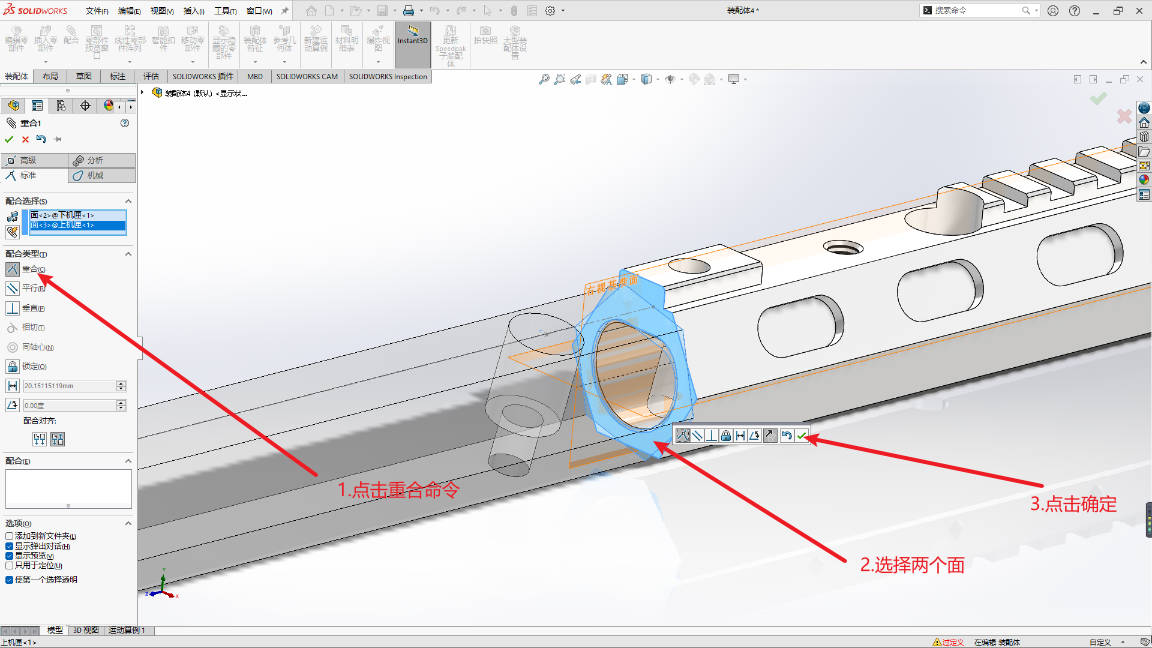Viewport: 1152px width, 648px height.
Task: Select 面<2>@下机匣<1> in mate selections
Action: 76,215
